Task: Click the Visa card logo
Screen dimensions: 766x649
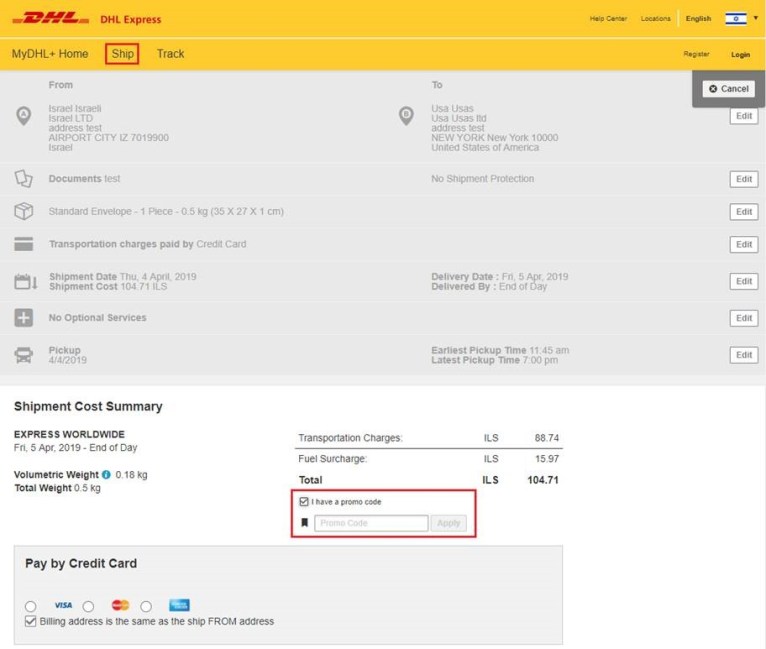Action: 63,605
